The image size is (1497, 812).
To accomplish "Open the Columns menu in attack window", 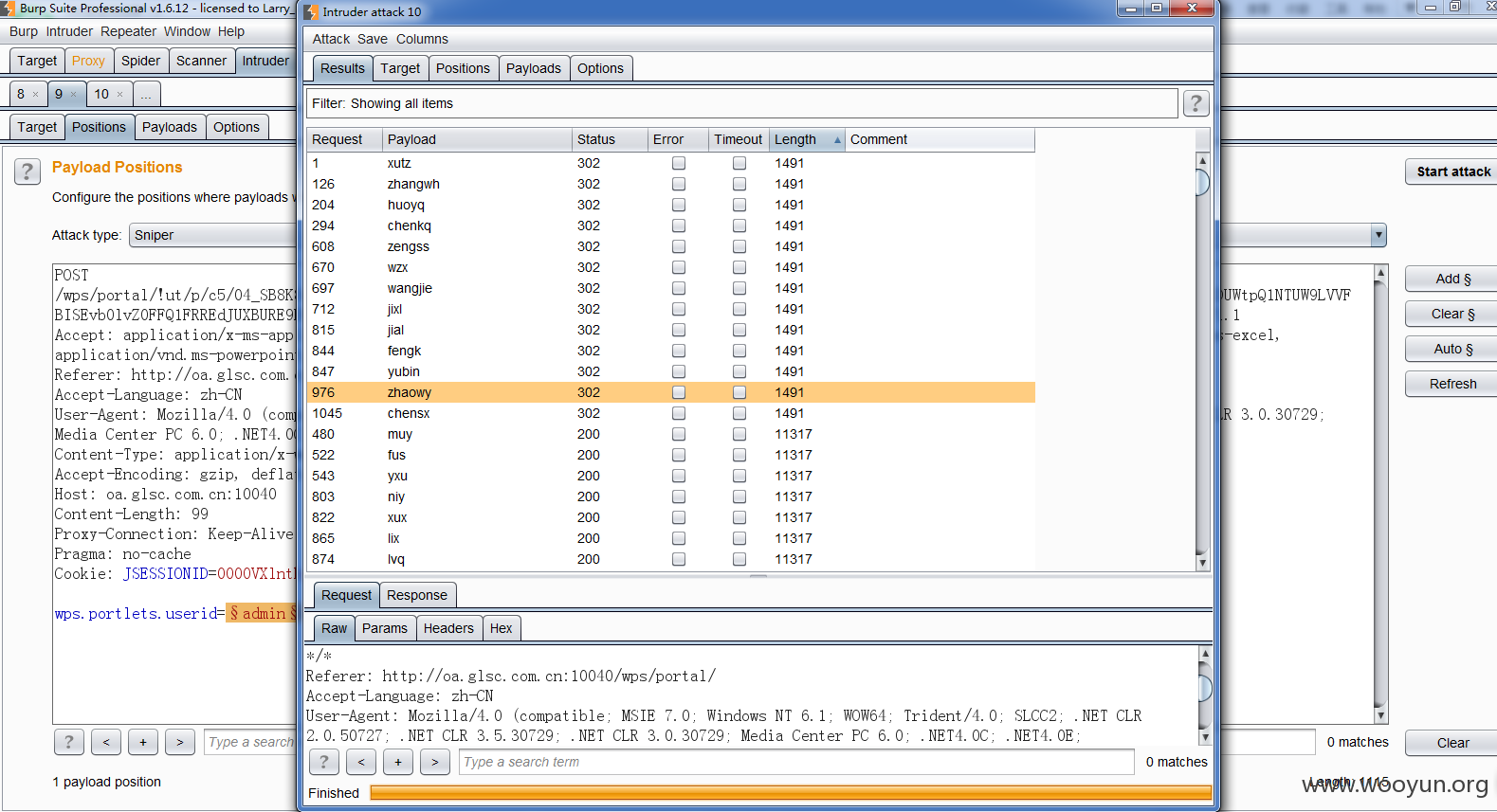I will click(422, 39).
